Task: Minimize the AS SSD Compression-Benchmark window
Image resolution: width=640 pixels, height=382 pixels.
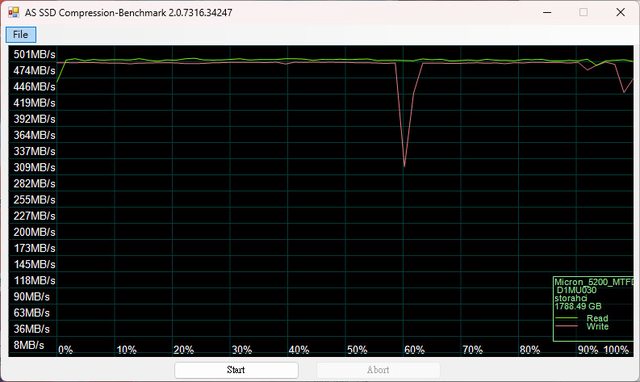Action: (547, 12)
